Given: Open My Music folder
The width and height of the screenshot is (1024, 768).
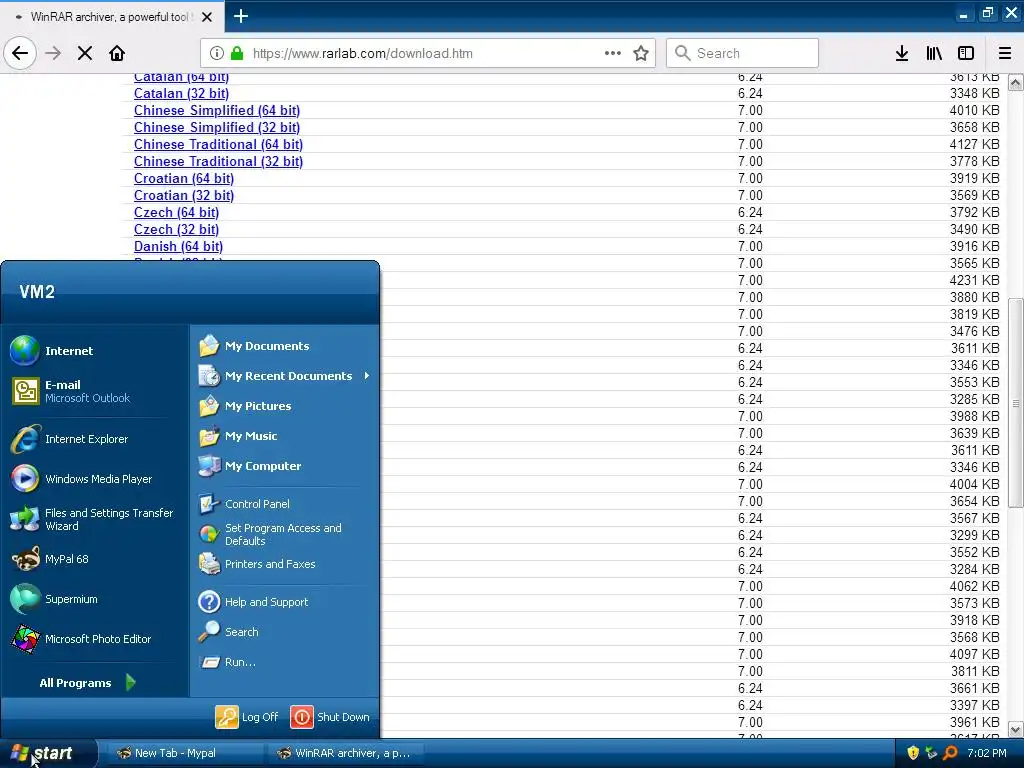Looking at the screenshot, I should [x=284, y=436].
